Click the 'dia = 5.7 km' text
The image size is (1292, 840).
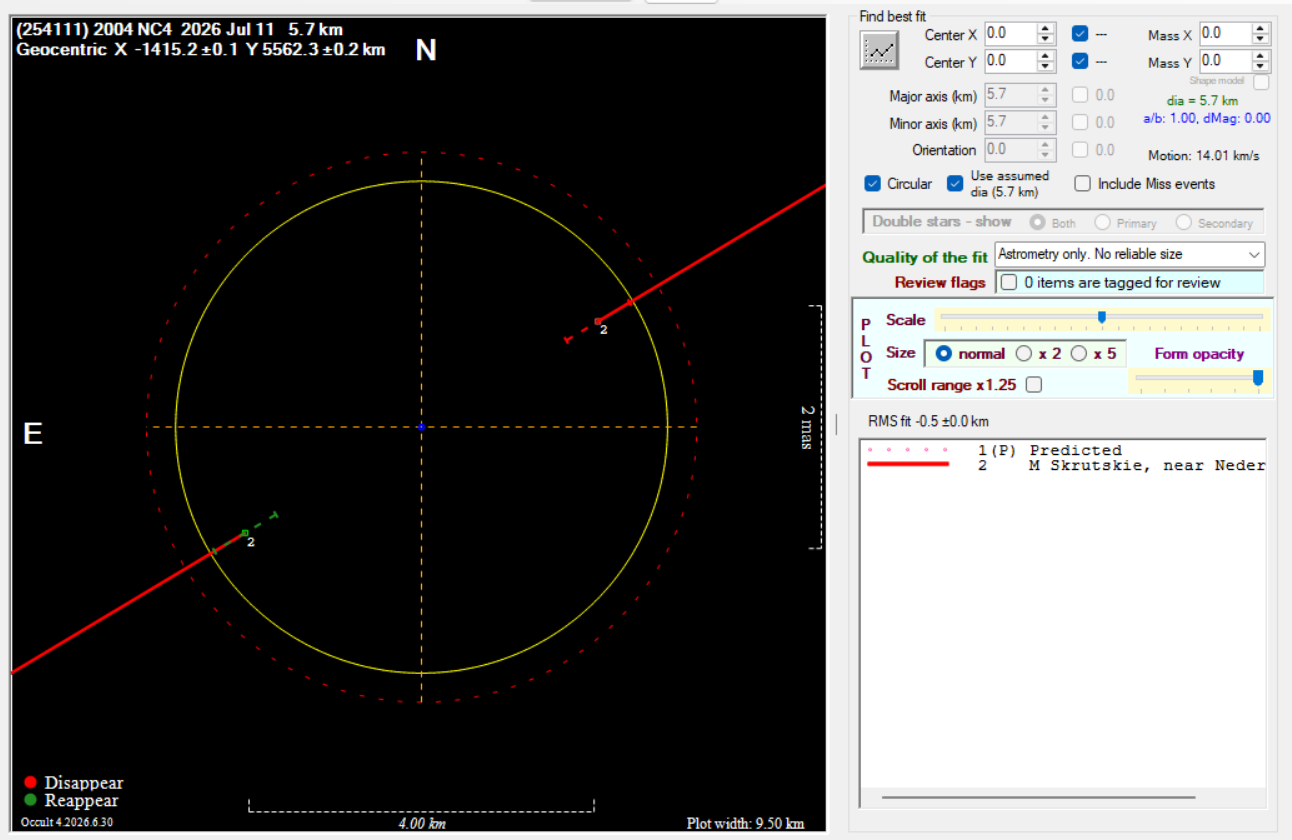pyautogui.click(x=1202, y=101)
